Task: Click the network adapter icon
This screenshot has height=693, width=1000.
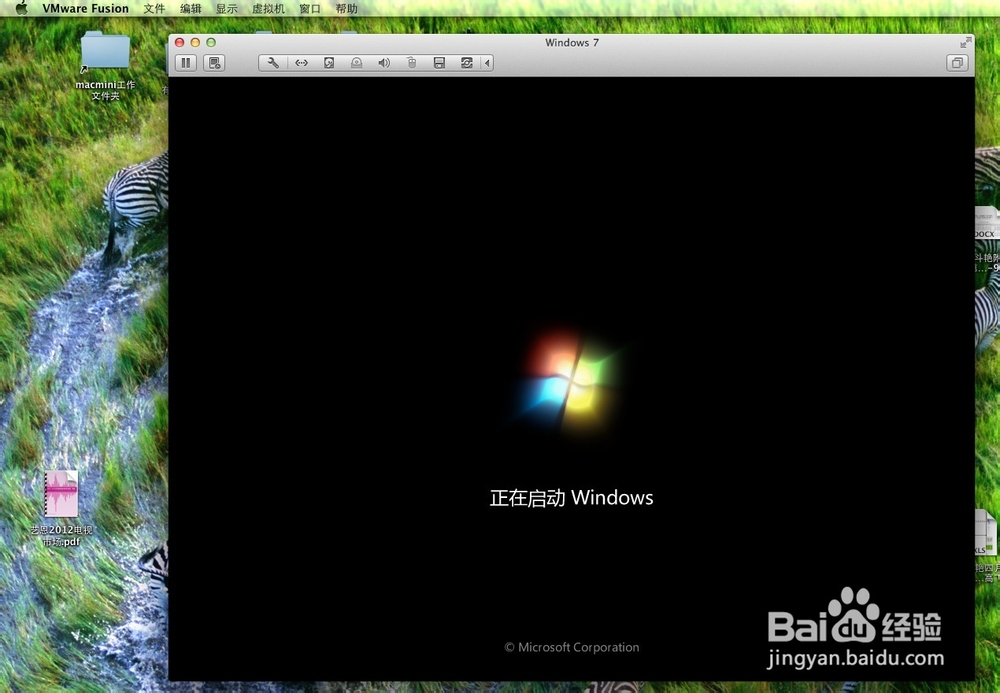Action: click(x=301, y=62)
